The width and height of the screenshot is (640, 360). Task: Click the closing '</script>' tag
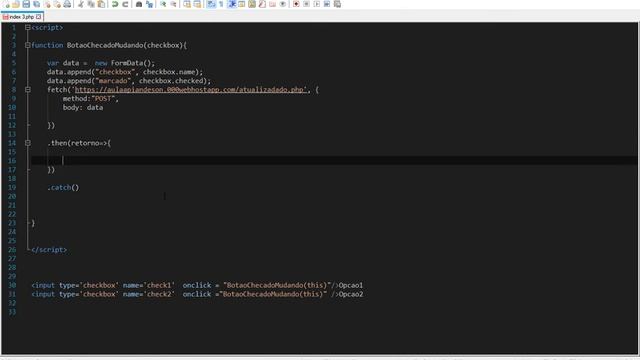click(x=49, y=249)
